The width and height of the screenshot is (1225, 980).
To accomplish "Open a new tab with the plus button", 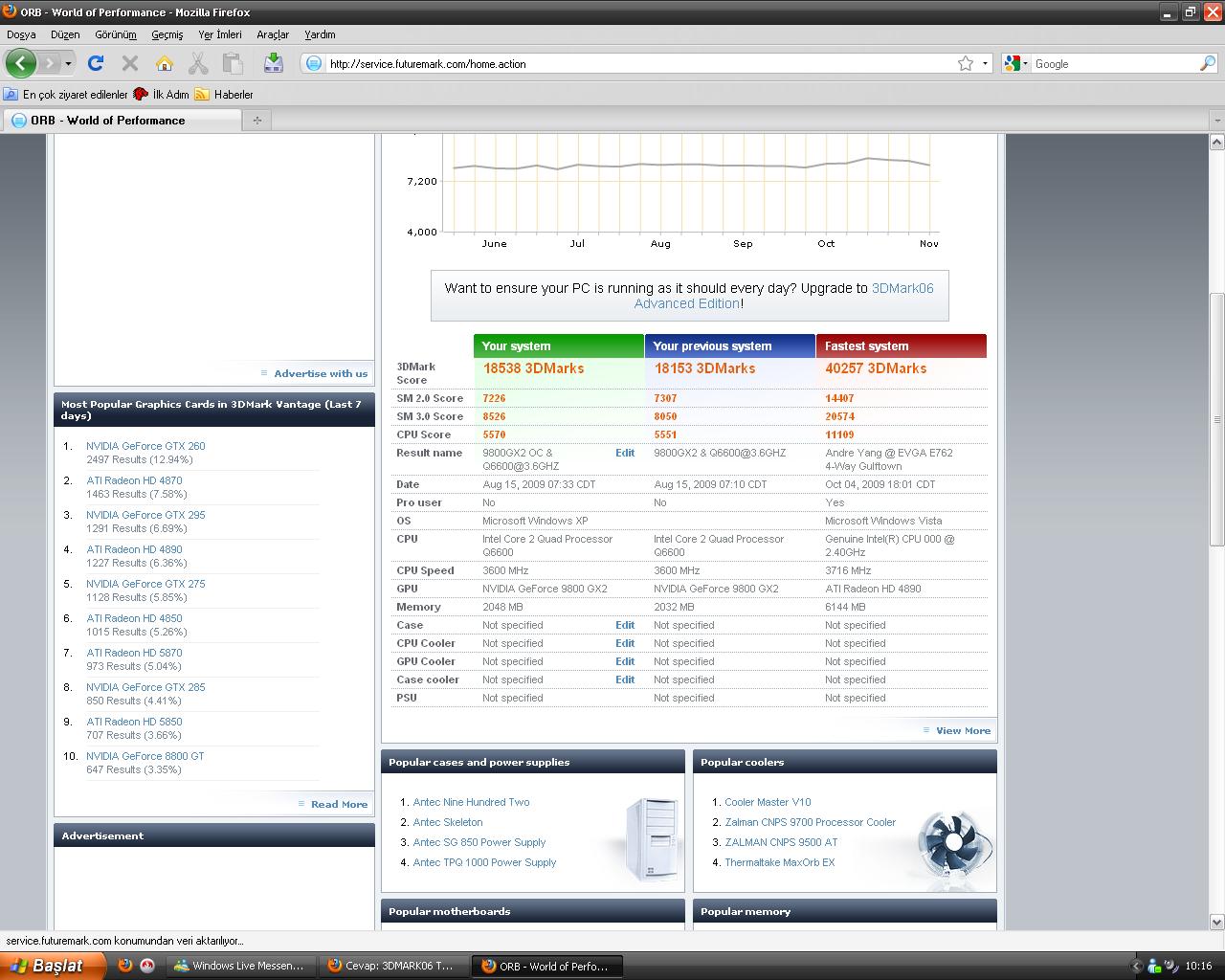I will point(256,121).
